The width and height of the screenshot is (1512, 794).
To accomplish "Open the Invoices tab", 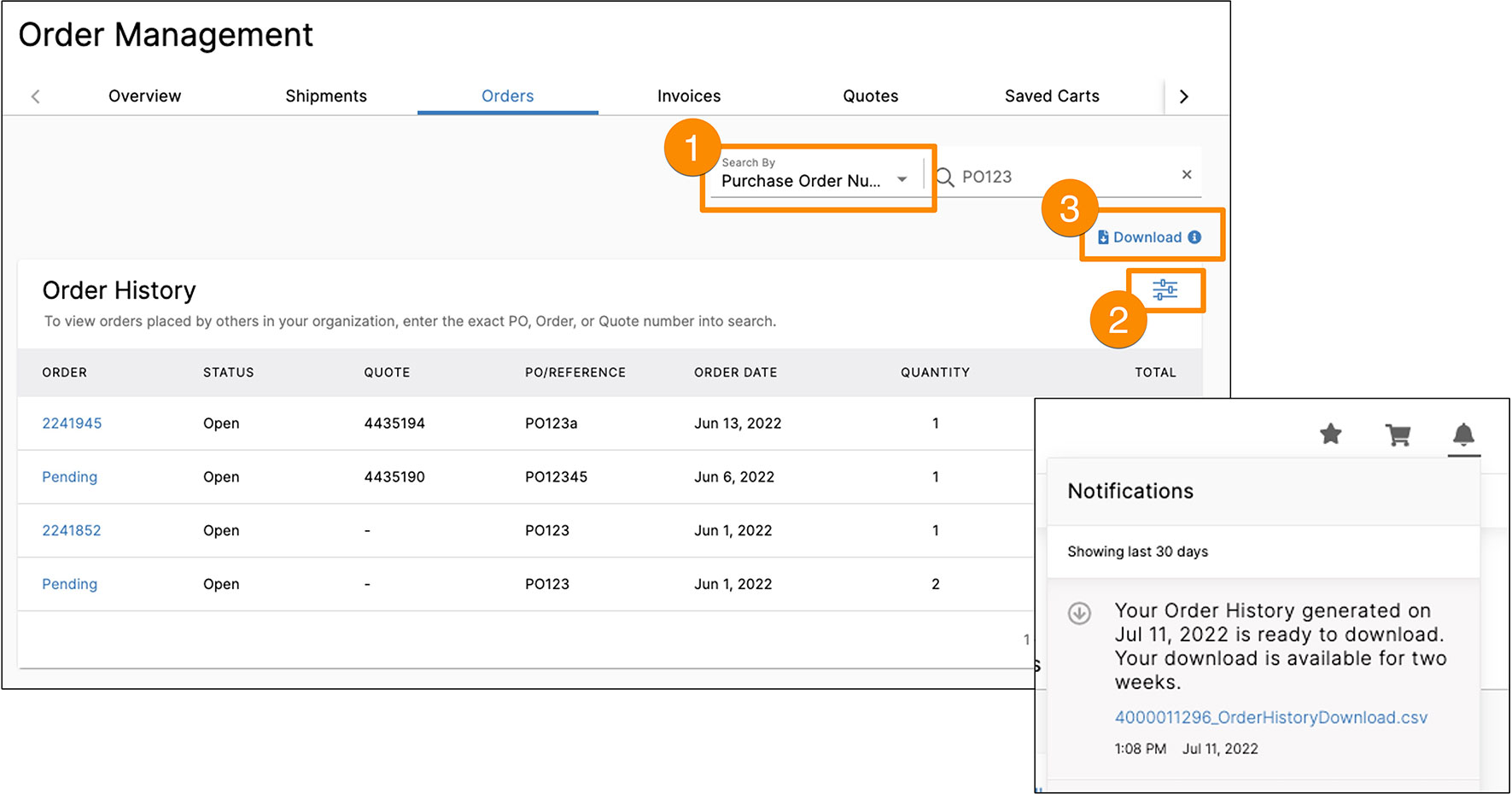I will pyautogui.click(x=688, y=96).
